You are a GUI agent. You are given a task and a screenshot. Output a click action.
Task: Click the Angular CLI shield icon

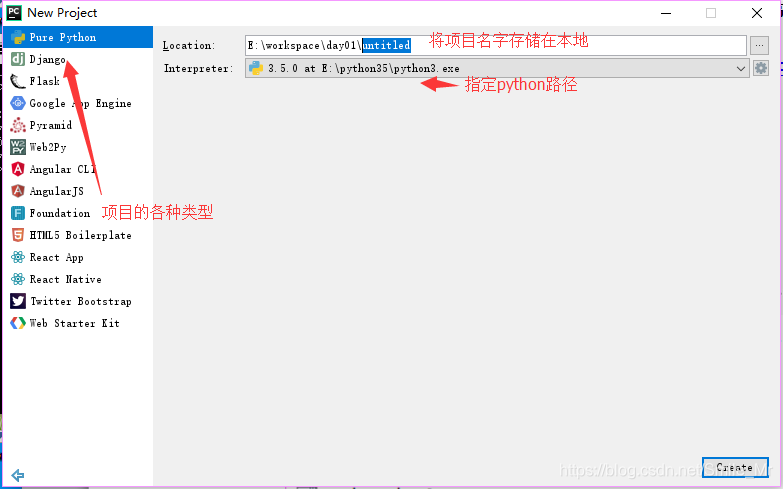(18, 169)
